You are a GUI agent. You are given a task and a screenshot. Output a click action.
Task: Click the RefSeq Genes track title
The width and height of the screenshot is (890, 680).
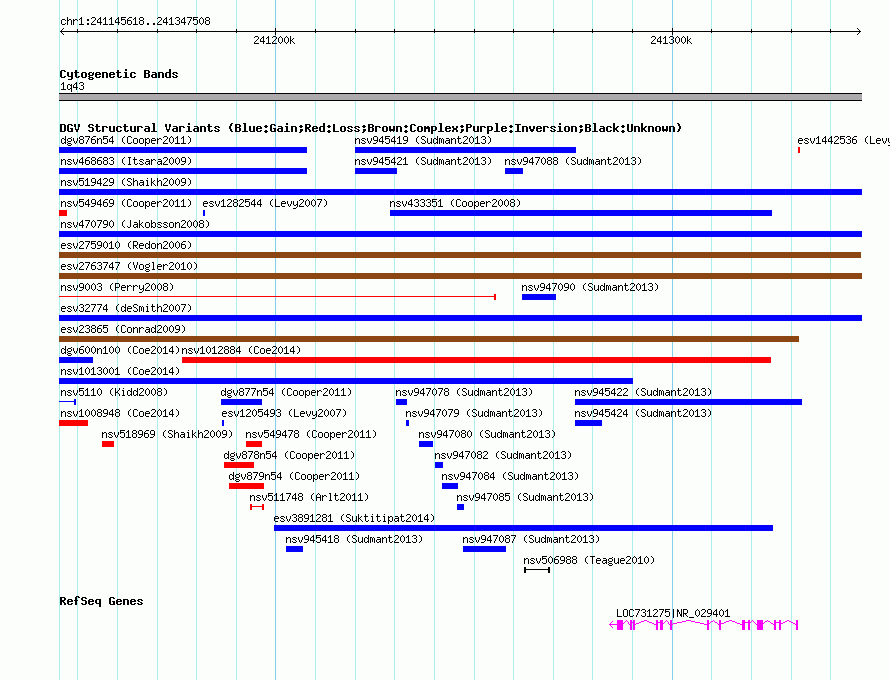(101, 601)
